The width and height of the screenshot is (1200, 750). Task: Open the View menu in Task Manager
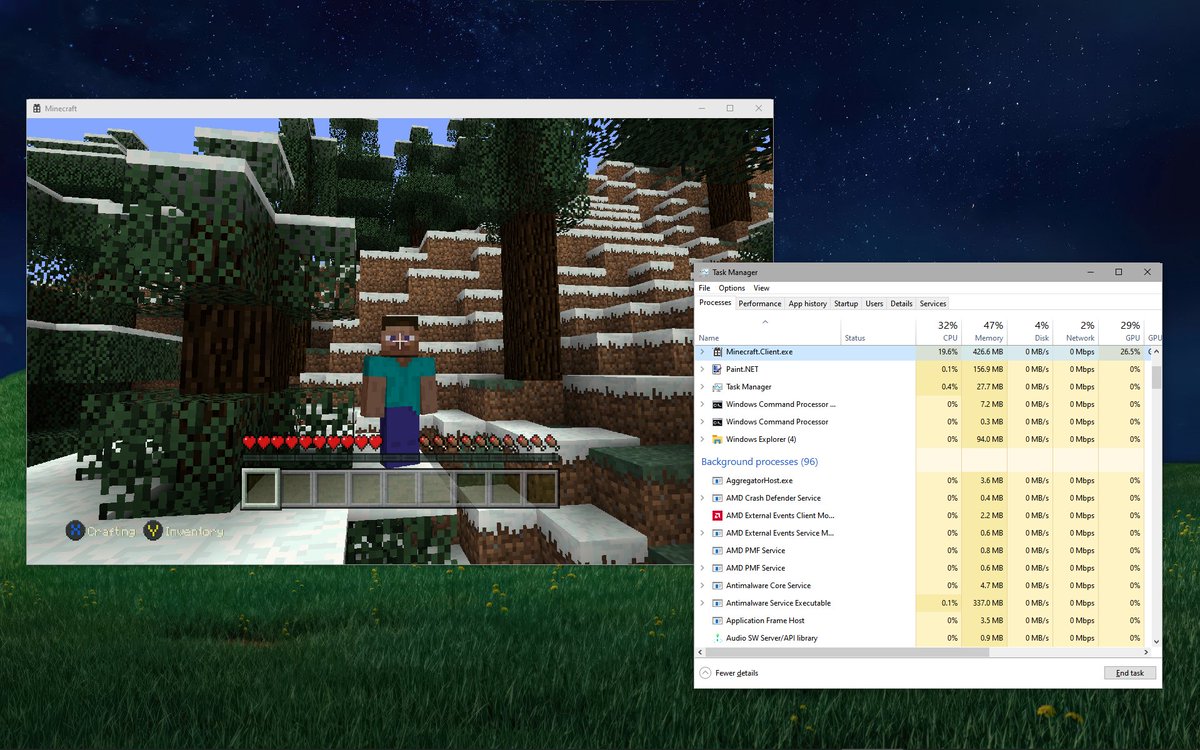[762, 288]
